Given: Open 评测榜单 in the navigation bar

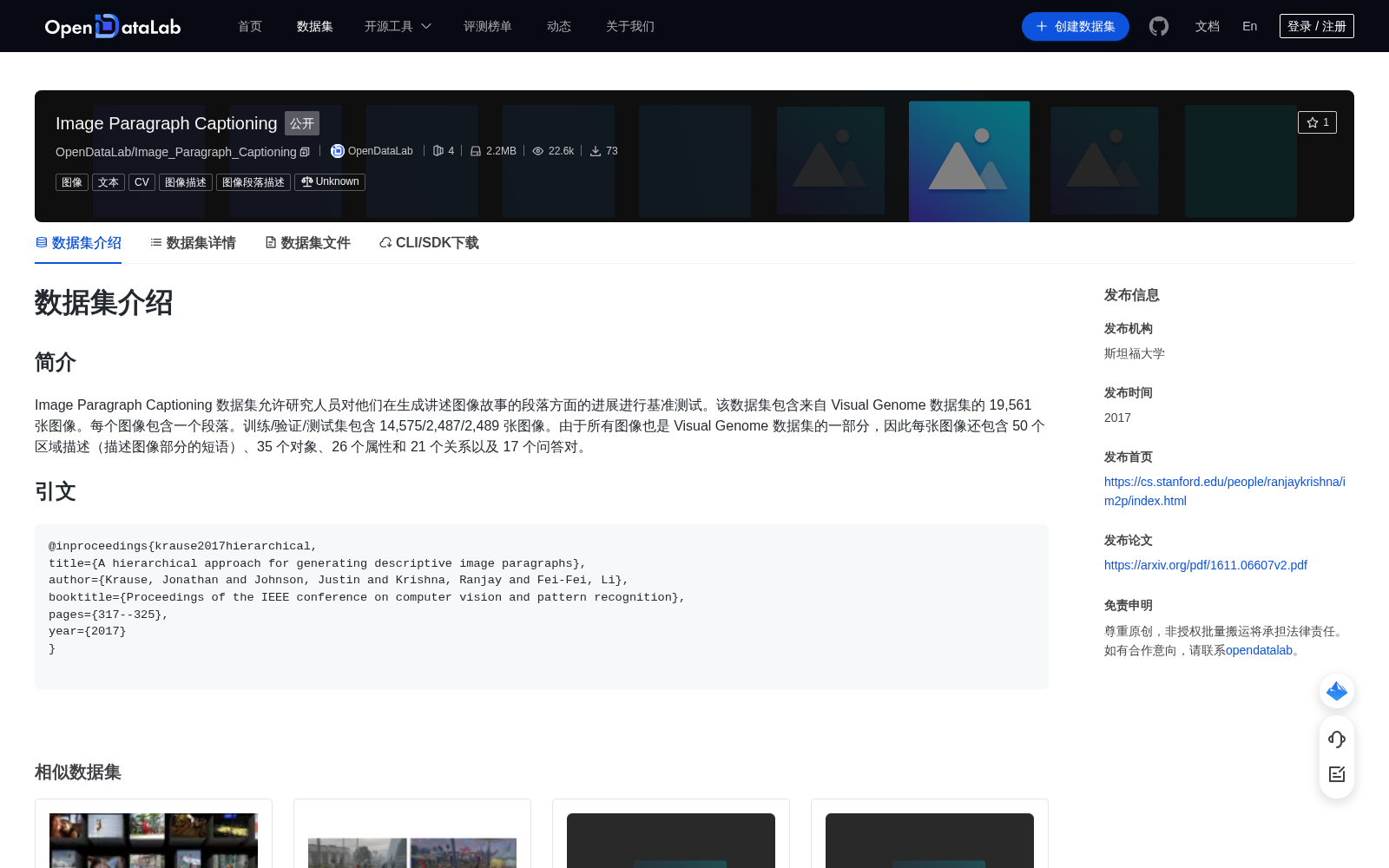Looking at the screenshot, I should (x=488, y=26).
